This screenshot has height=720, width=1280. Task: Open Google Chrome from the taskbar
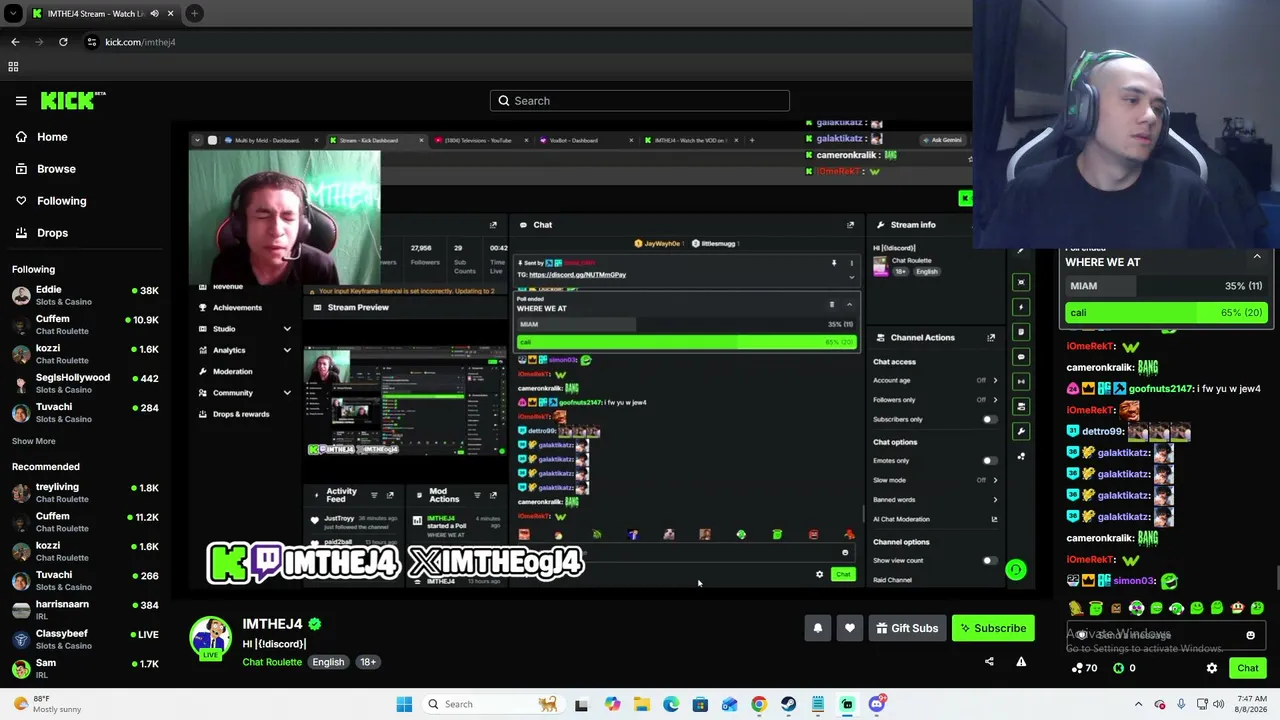759,704
